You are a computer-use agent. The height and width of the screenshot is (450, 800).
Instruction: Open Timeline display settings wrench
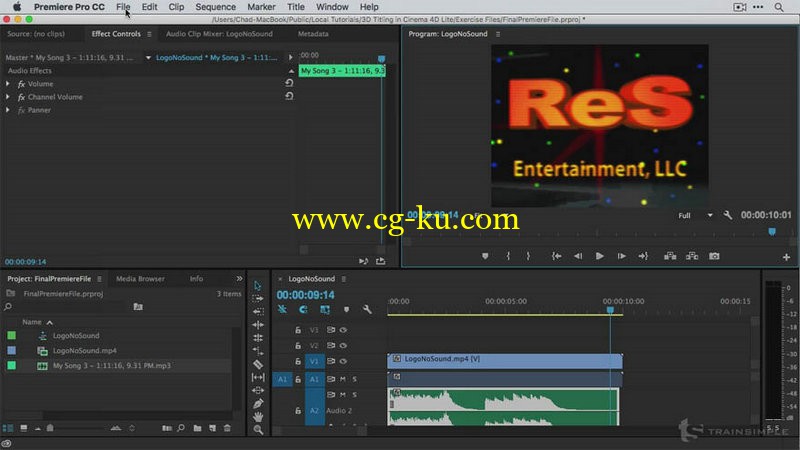(367, 309)
